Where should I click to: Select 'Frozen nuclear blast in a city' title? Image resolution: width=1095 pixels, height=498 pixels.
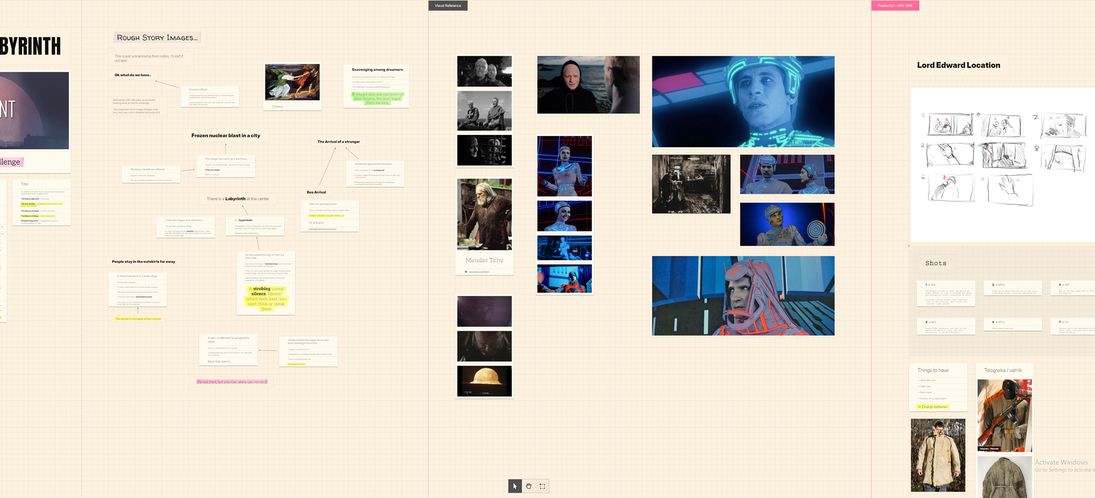[x=226, y=136]
